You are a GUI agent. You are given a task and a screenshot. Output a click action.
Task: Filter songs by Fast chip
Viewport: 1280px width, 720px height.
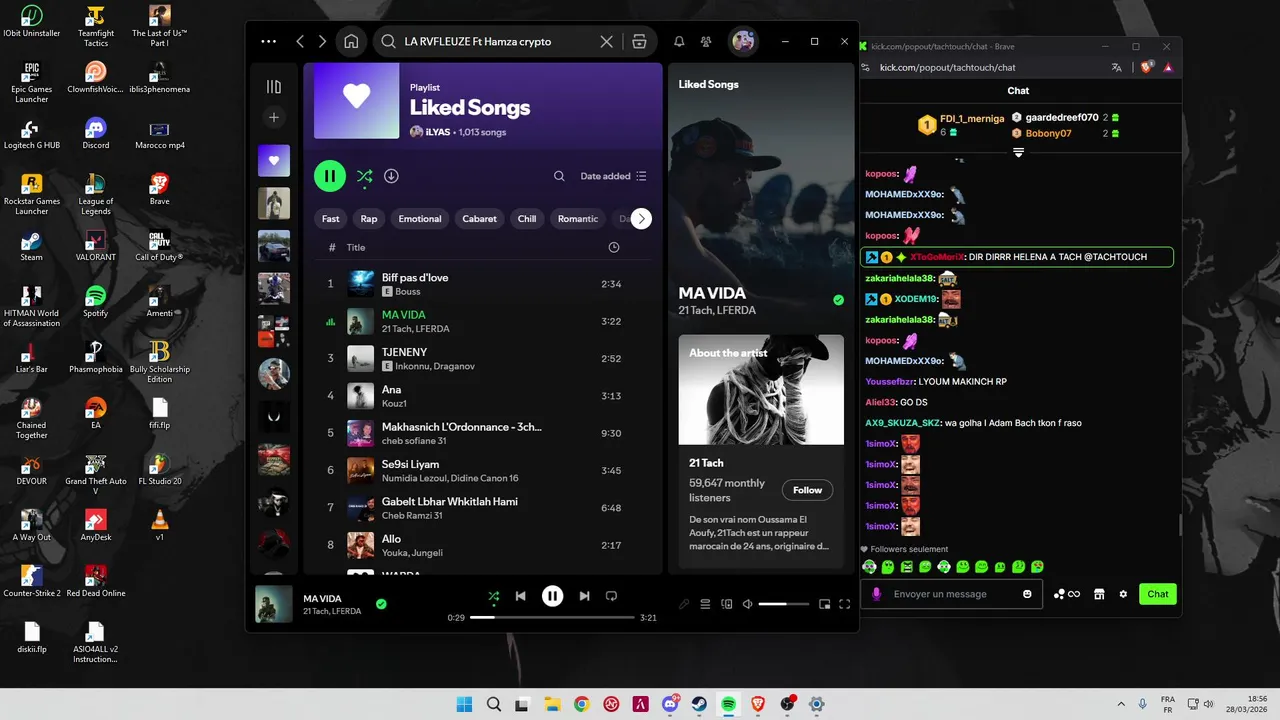click(331, 219)
